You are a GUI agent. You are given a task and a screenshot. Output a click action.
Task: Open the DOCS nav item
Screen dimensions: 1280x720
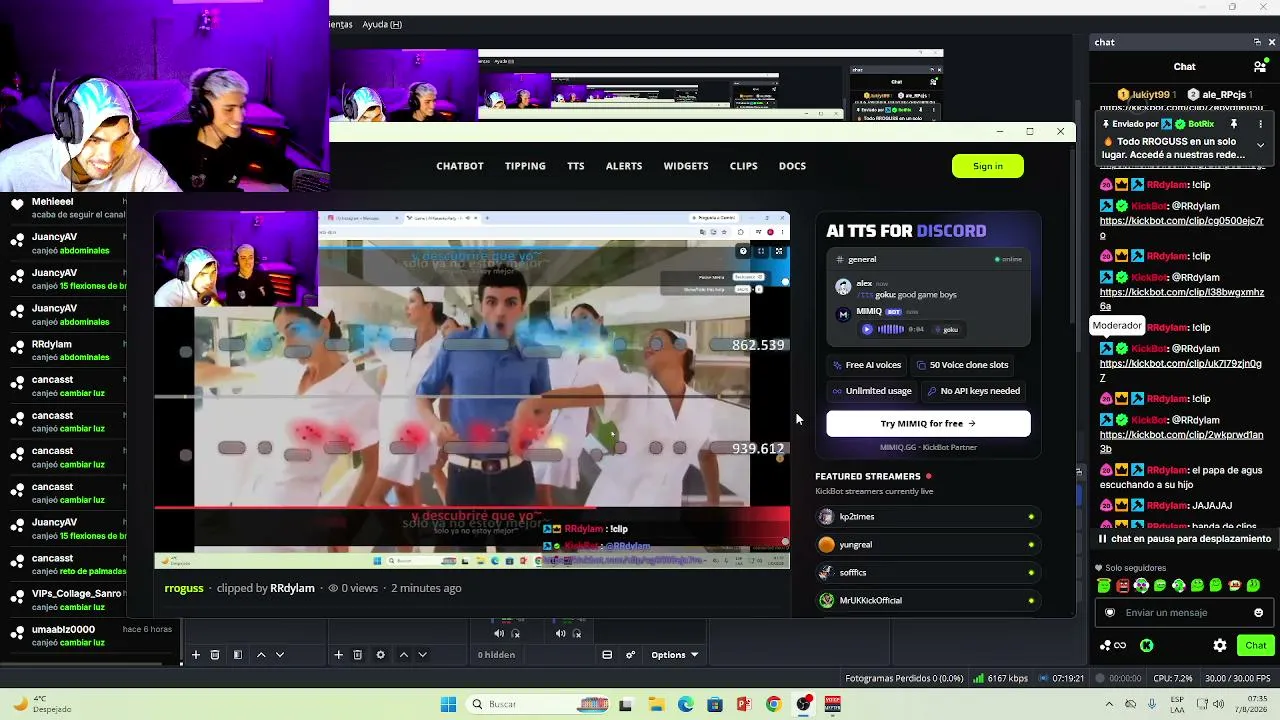(792, 166)
